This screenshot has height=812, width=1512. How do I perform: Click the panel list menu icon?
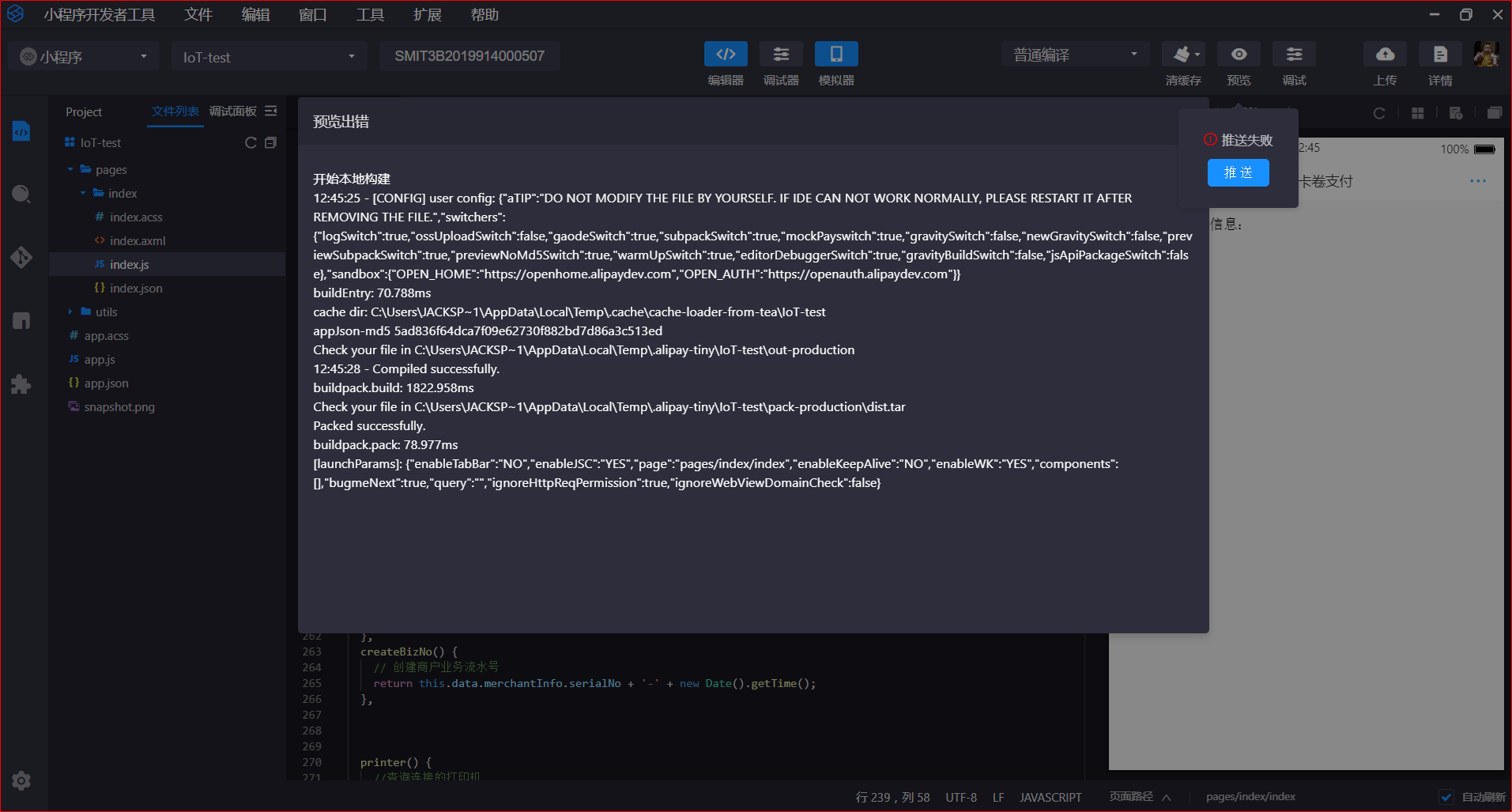[x=271, y=111]
